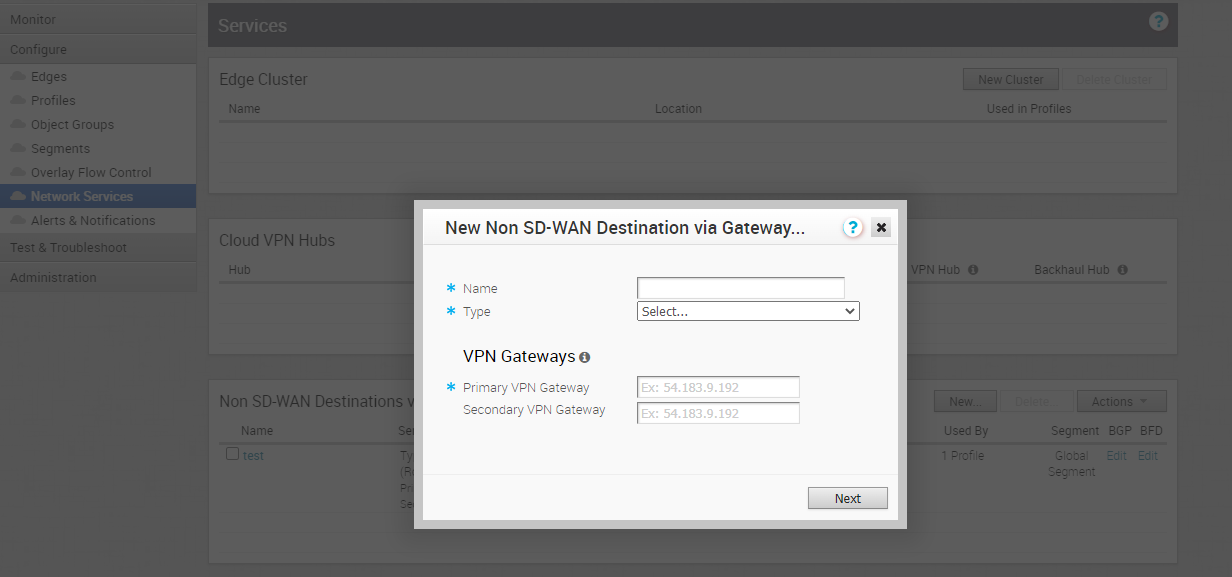Click the cloud icon beside Profiles
The width and height of the screenshot is (1232, 577).
click(x=18, y=100)
